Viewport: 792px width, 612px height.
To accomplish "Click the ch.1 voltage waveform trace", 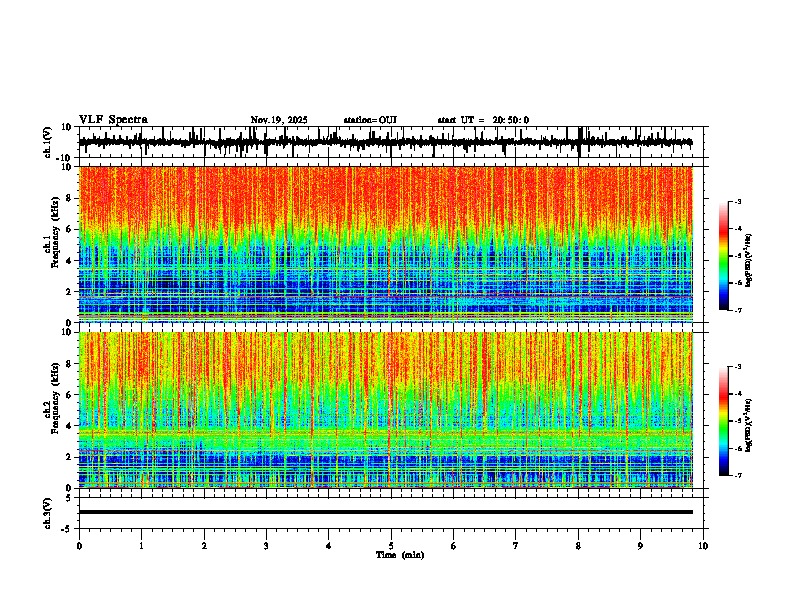I will click(385, 142).
